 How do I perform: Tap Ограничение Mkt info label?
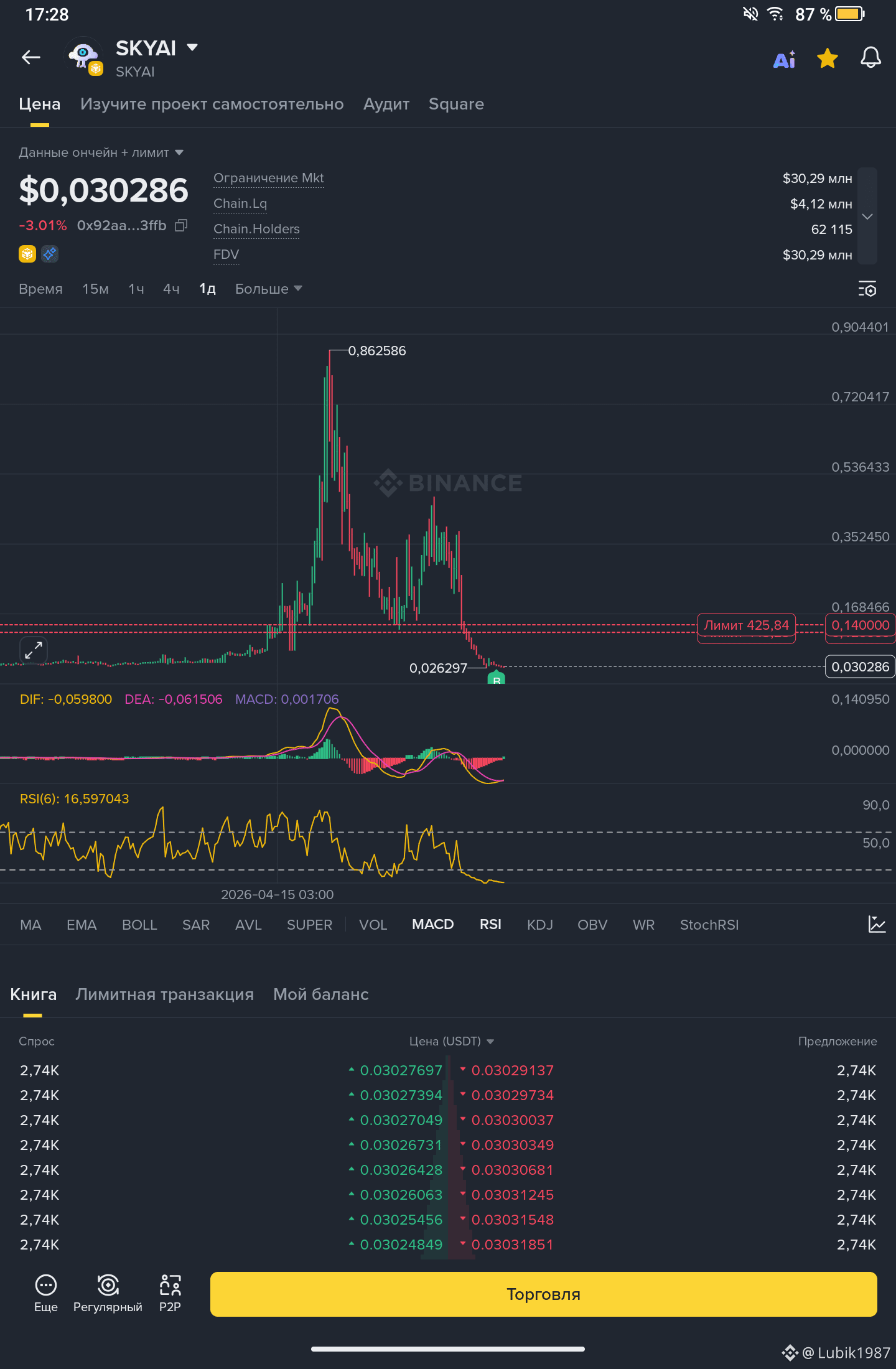[x=269, y=178]
